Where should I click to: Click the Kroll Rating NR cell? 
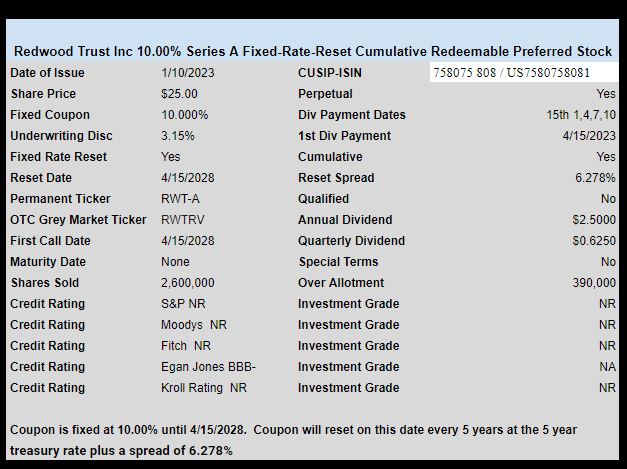coord(204,388)
